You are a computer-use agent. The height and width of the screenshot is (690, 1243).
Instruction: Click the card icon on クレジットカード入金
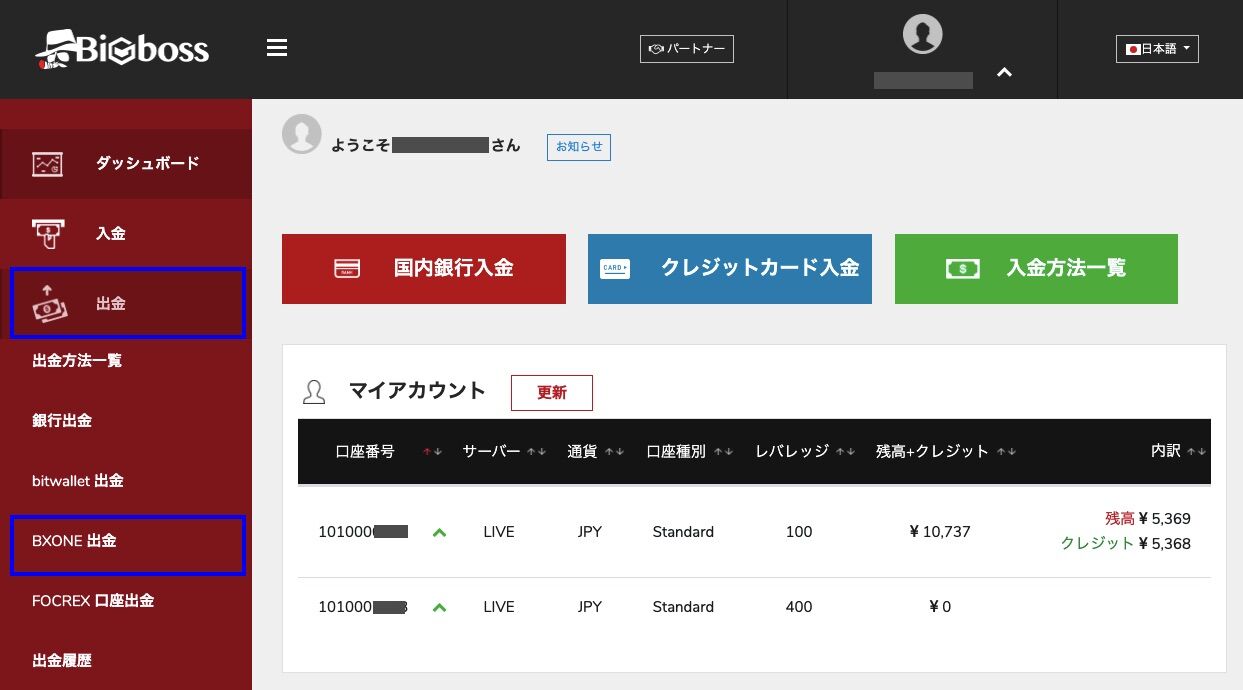tap(615, 269)
